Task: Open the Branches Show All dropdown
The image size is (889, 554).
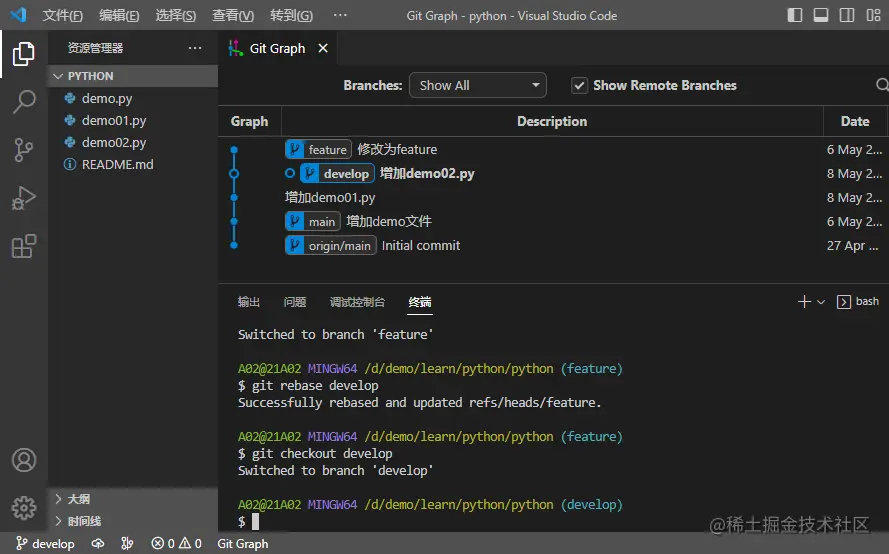Action: 477,86
